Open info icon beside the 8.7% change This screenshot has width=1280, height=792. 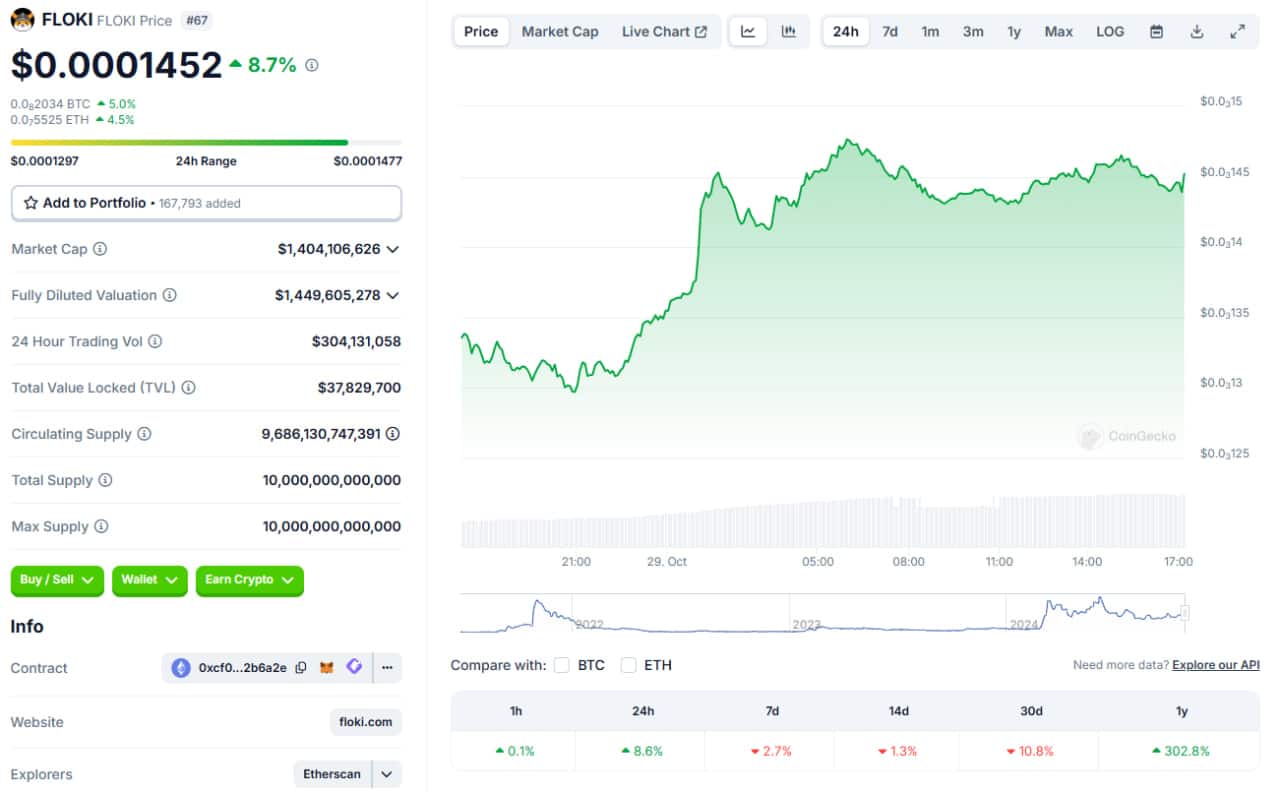(x=311, y=66)
